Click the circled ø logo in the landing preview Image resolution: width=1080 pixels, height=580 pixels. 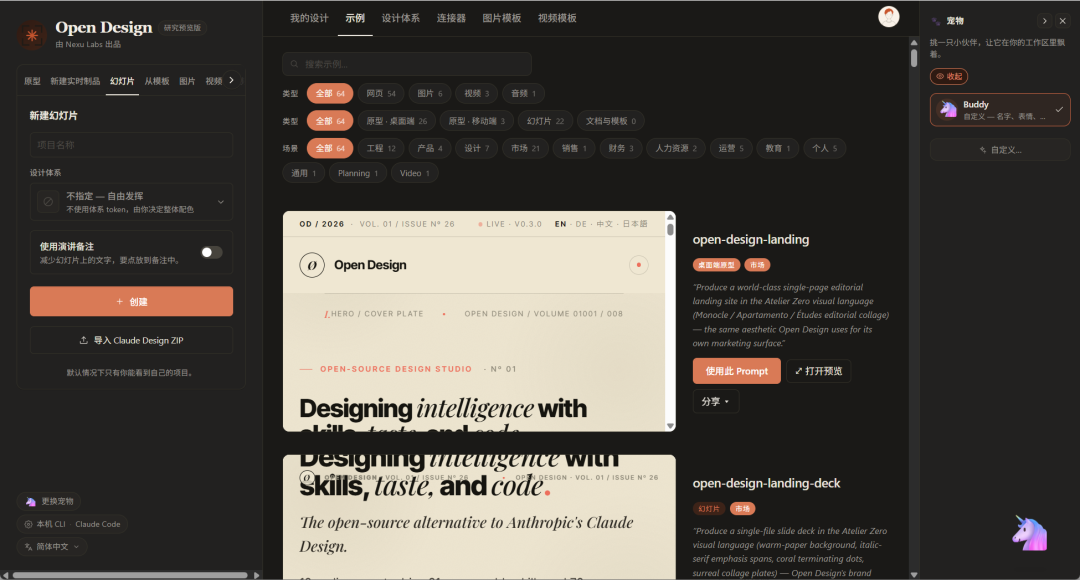pos(312,265)
